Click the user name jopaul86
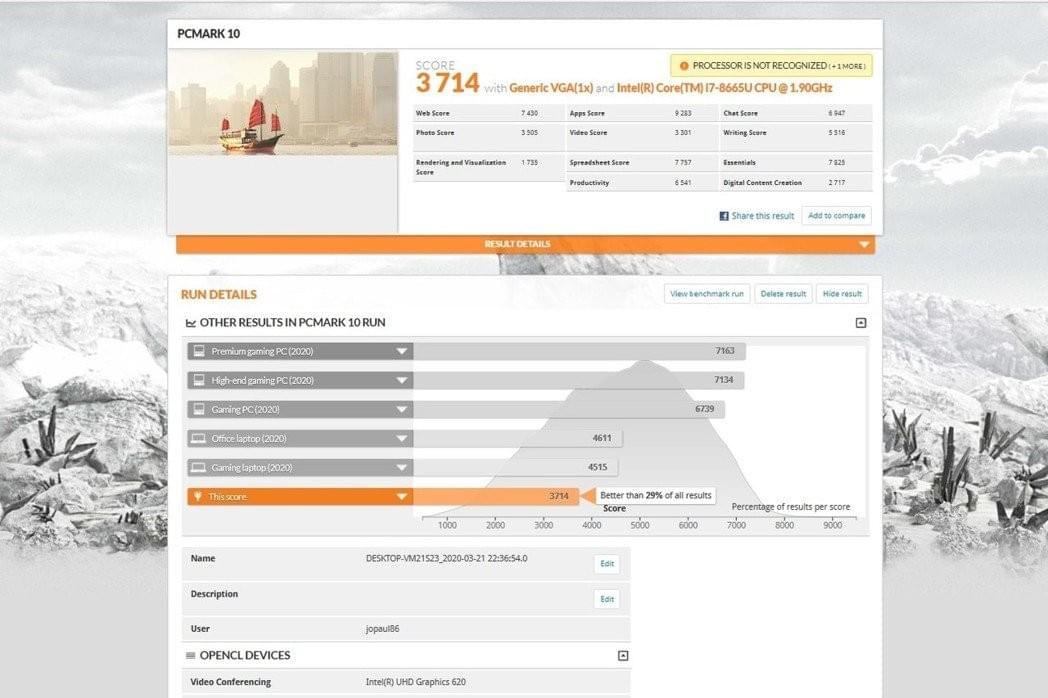The width and height of the screenshot is (1048, 698). click(x=382, y=629)
